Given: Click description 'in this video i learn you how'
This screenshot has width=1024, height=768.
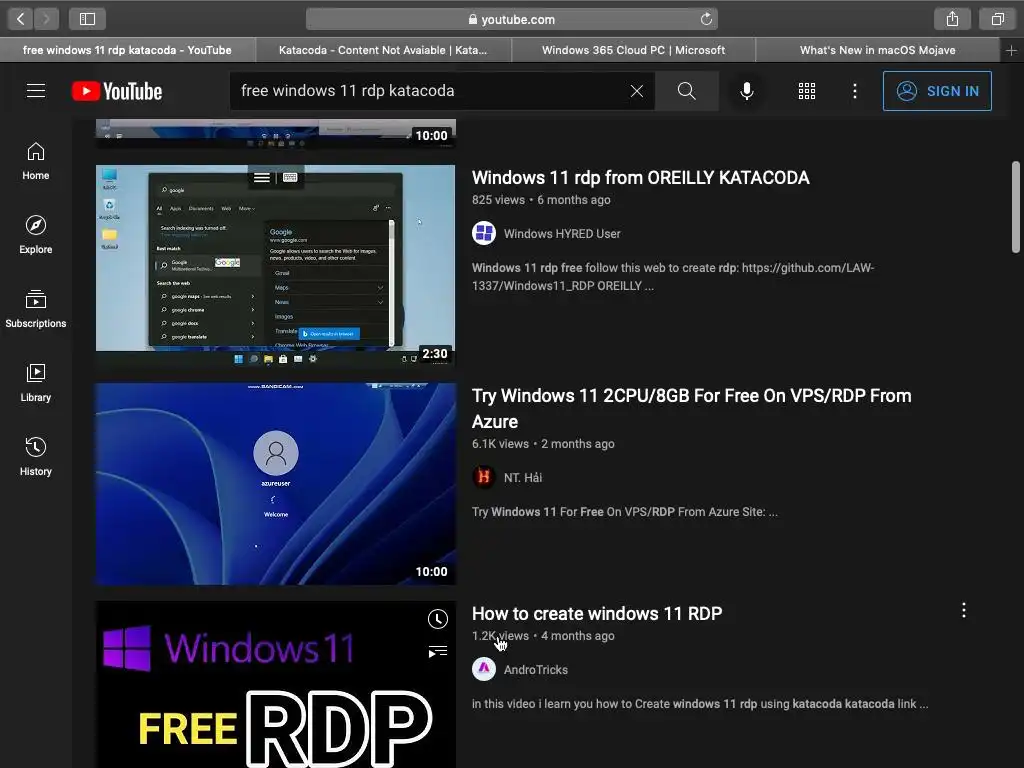Looking at the screenshot, I should 700,704.
